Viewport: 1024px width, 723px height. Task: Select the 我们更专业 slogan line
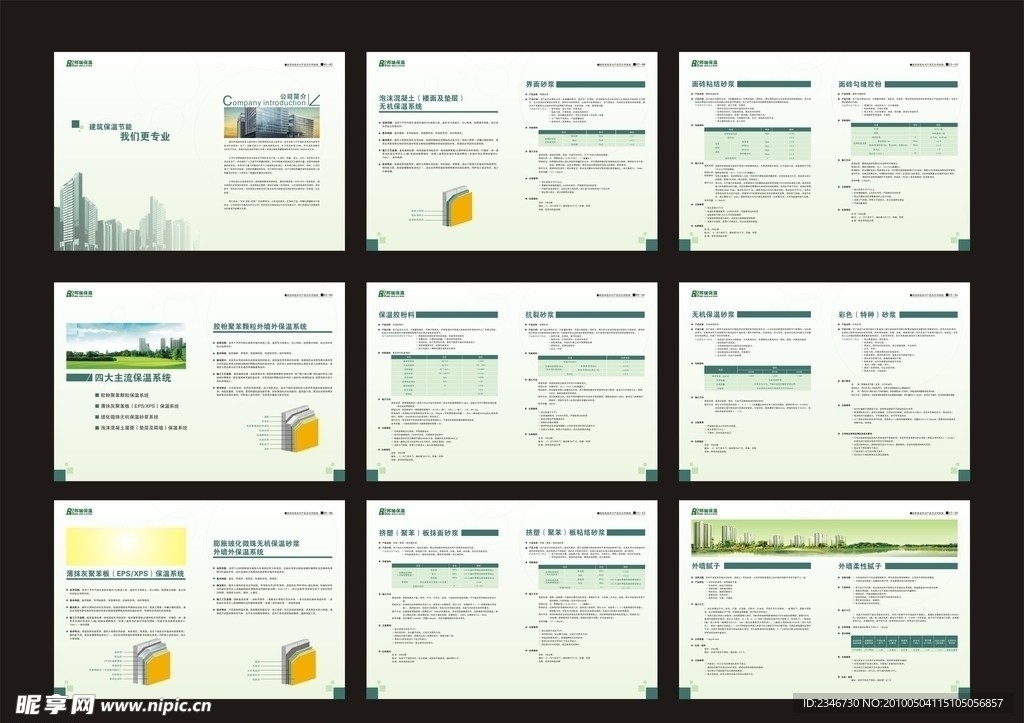(144, 137)
